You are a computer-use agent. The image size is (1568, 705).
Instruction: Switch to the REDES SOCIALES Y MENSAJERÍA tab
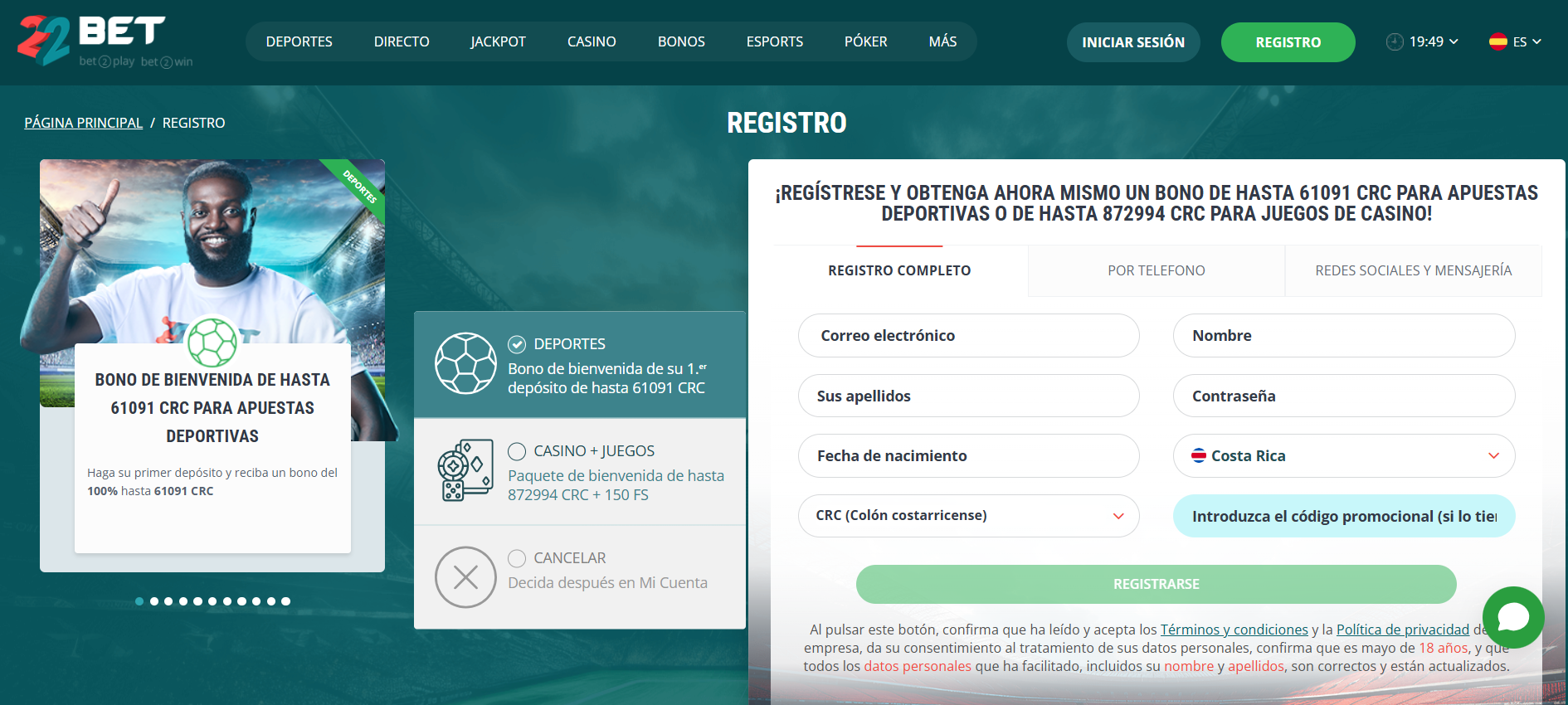pos(1414,270)
